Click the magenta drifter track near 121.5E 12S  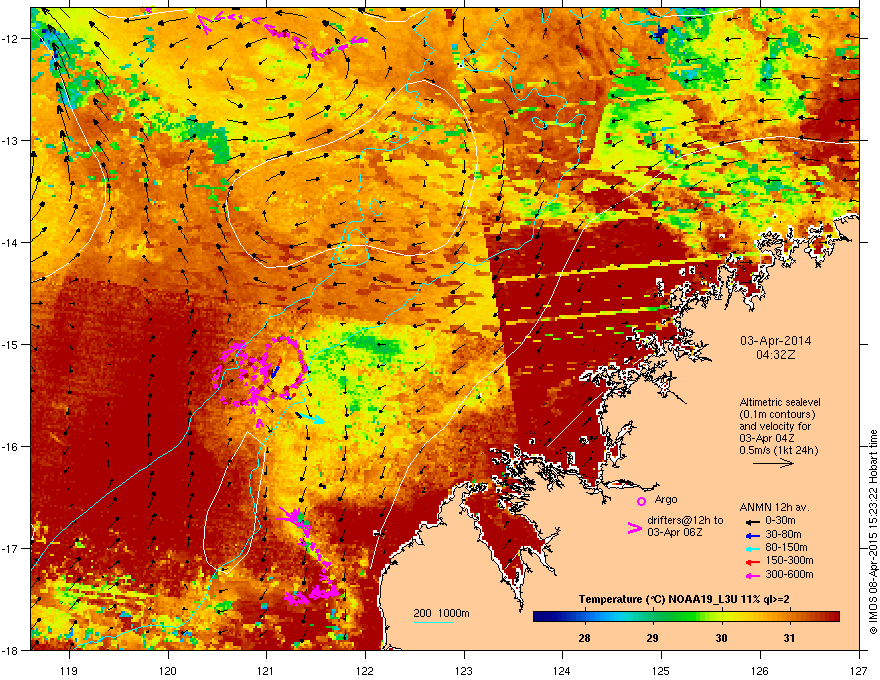281,35
